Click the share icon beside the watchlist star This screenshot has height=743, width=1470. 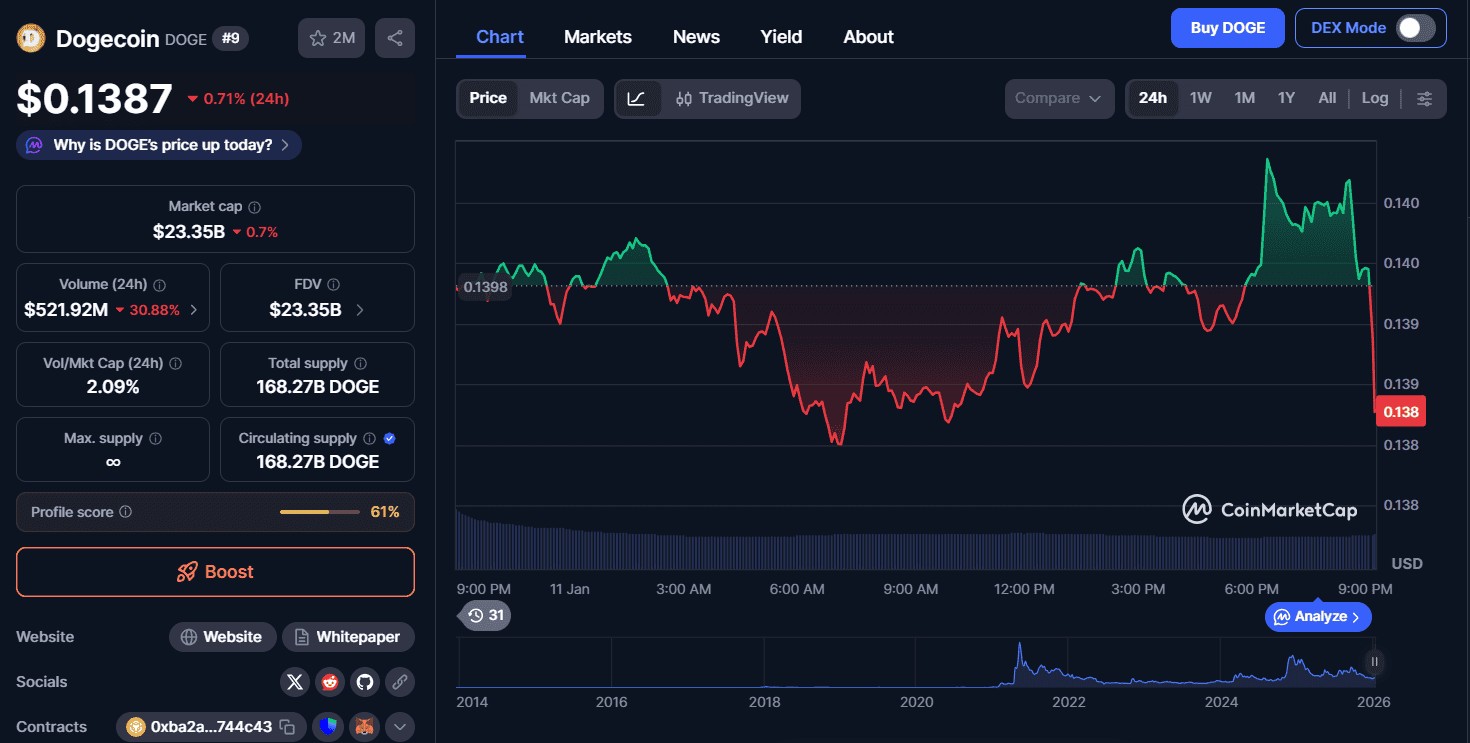click(x=395, y=38)
